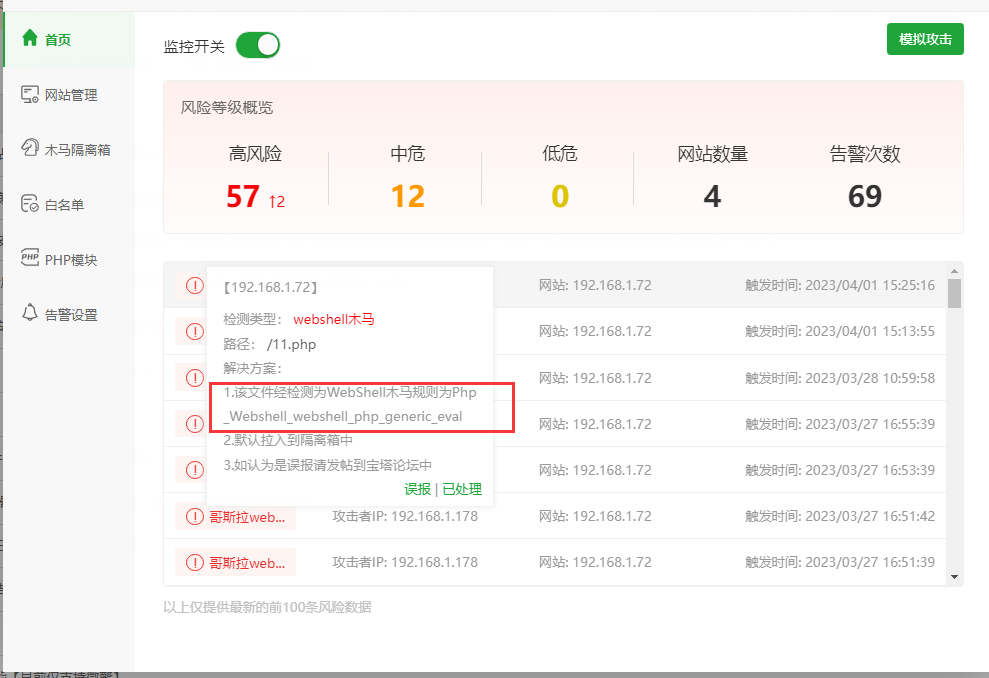Click warning icon on 2023/03/28 alert row
The width and height of the screenshot is (989, 678).
pyautogui.click(x=195, y=378)
